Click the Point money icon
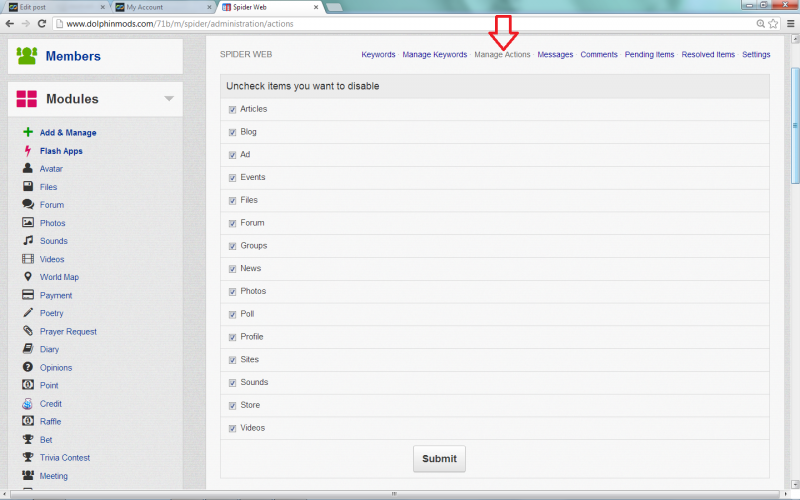 (x=28, y=385)
